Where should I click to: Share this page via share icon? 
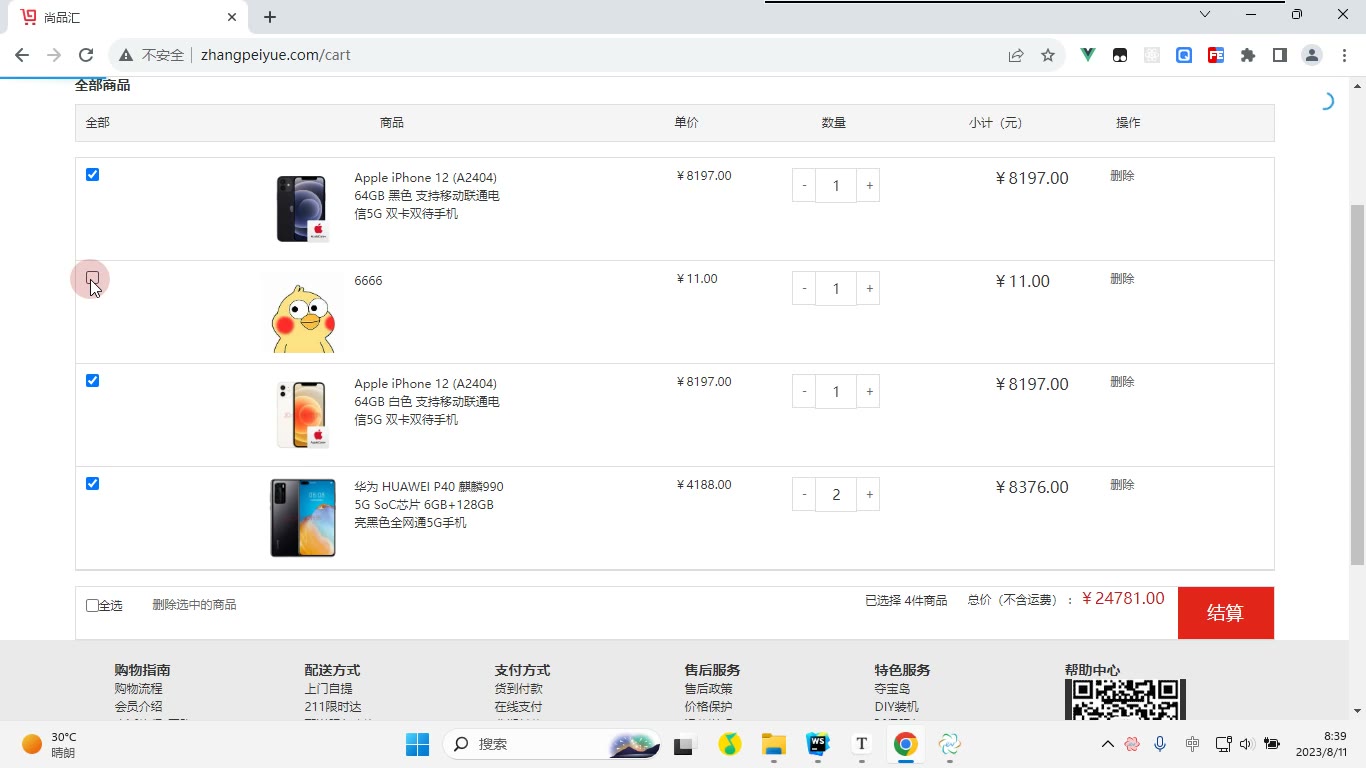point(1016,55)
